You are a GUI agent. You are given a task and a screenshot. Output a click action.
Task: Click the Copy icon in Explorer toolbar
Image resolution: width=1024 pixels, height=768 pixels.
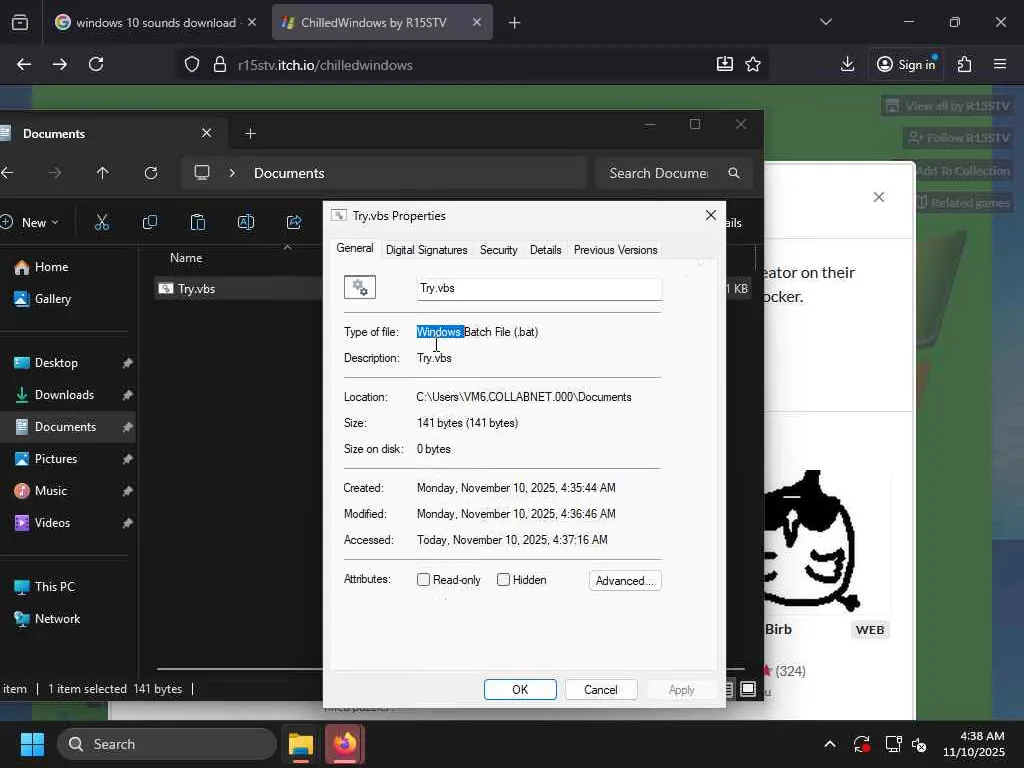click(150, 223)
